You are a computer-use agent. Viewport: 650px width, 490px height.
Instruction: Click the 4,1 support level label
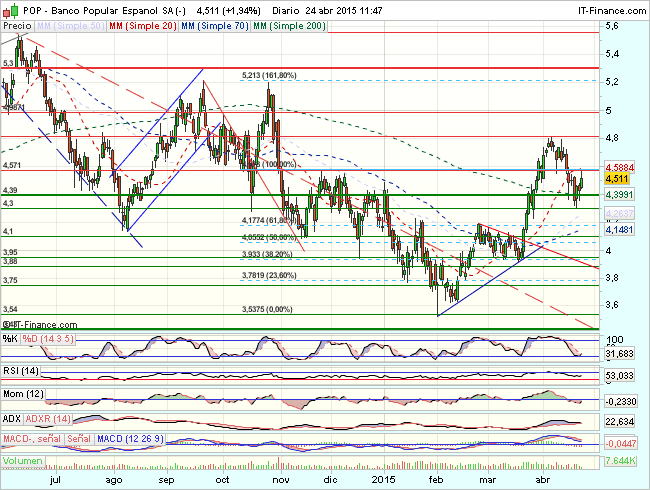[8, 231]
